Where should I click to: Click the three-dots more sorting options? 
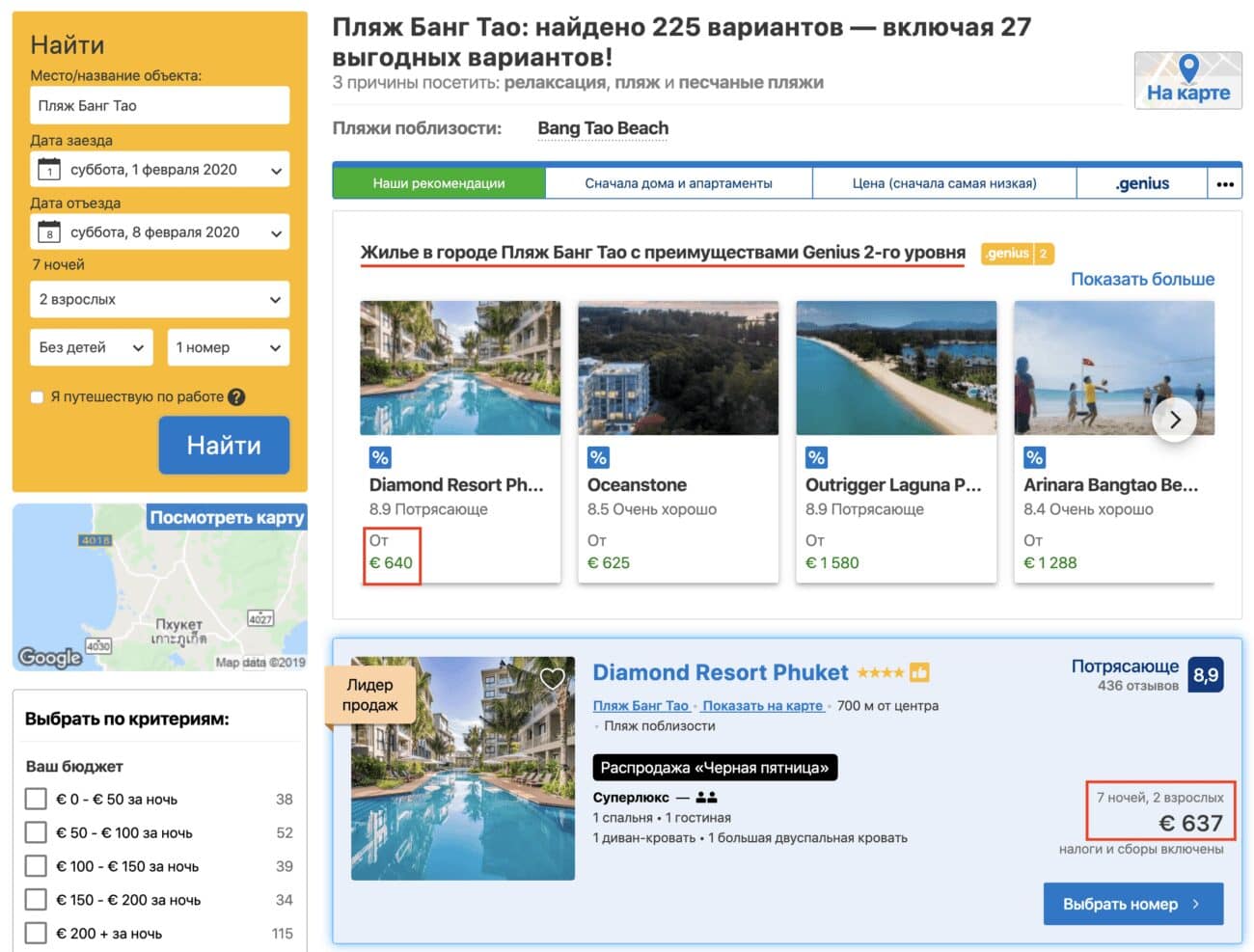pos(1224,183)
